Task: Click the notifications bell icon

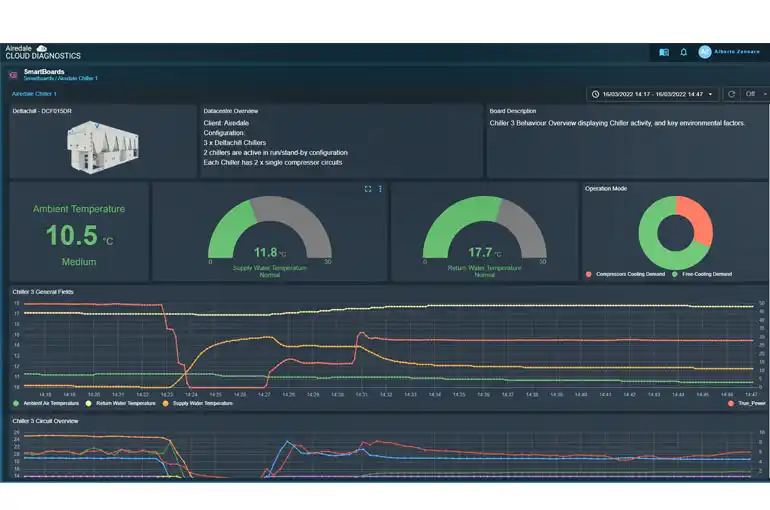Action: point(684,52)
